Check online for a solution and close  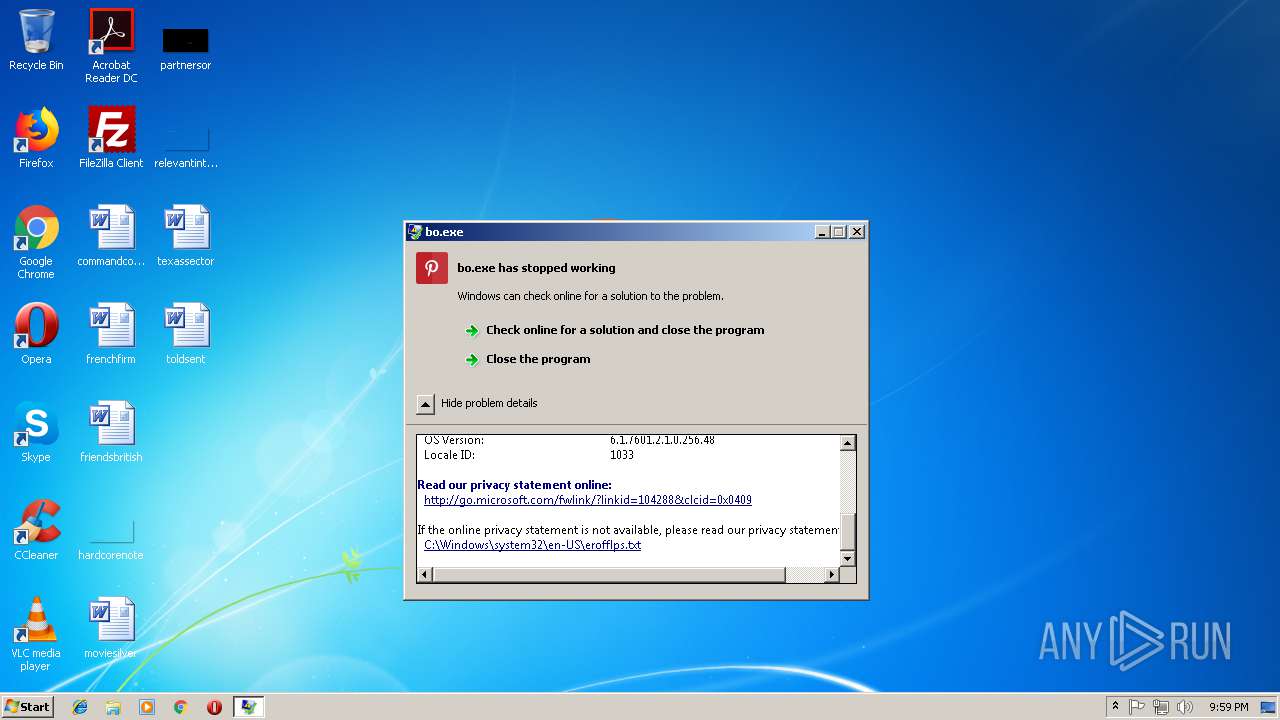coord(625,330)
